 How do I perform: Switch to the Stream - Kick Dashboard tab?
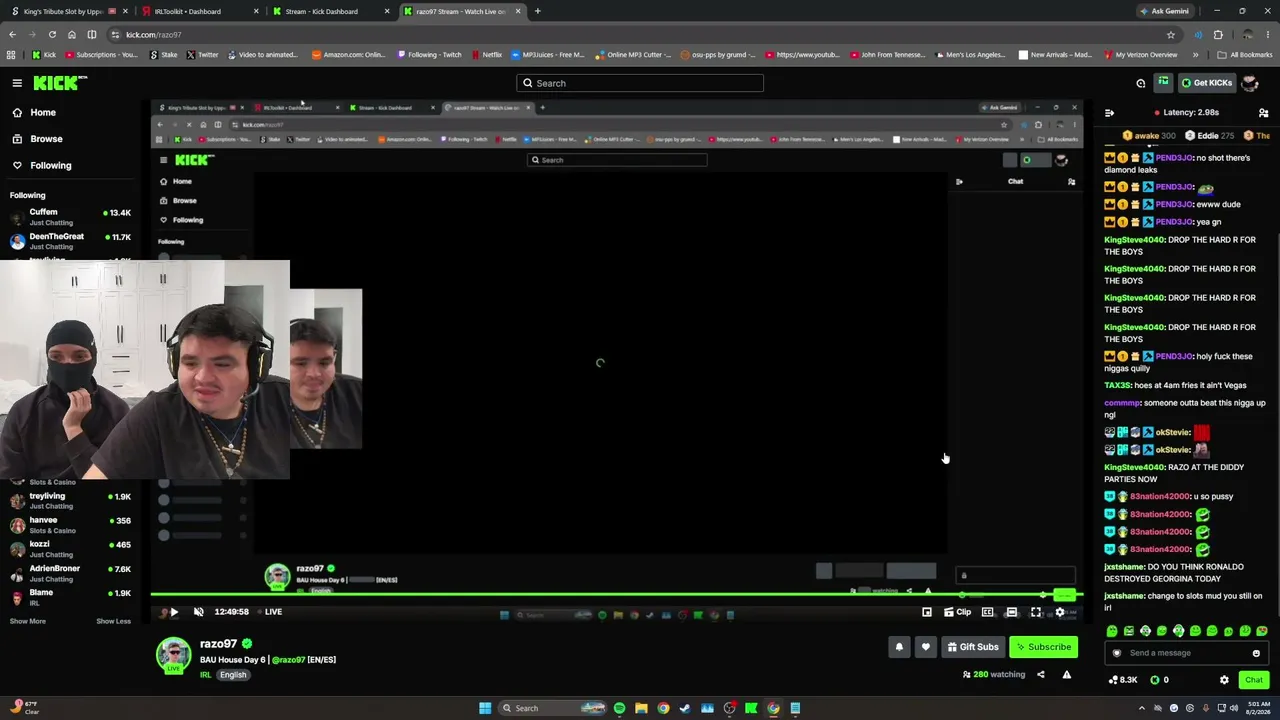pos(332,11)
